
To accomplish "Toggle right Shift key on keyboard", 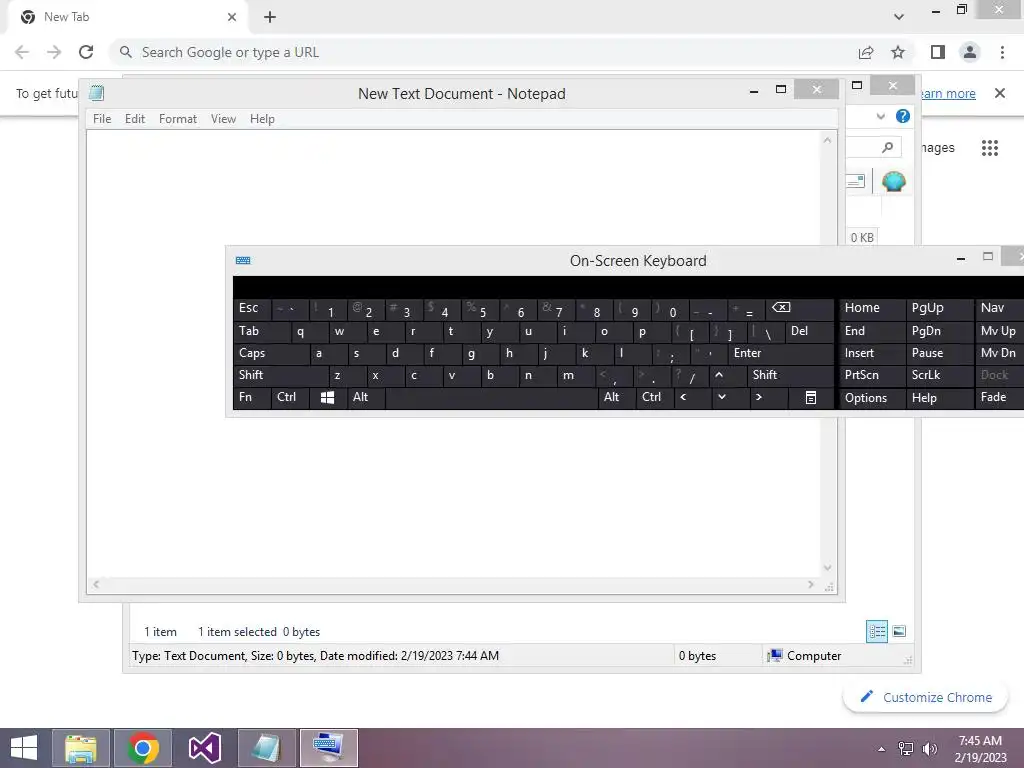I will pos(790,375).
